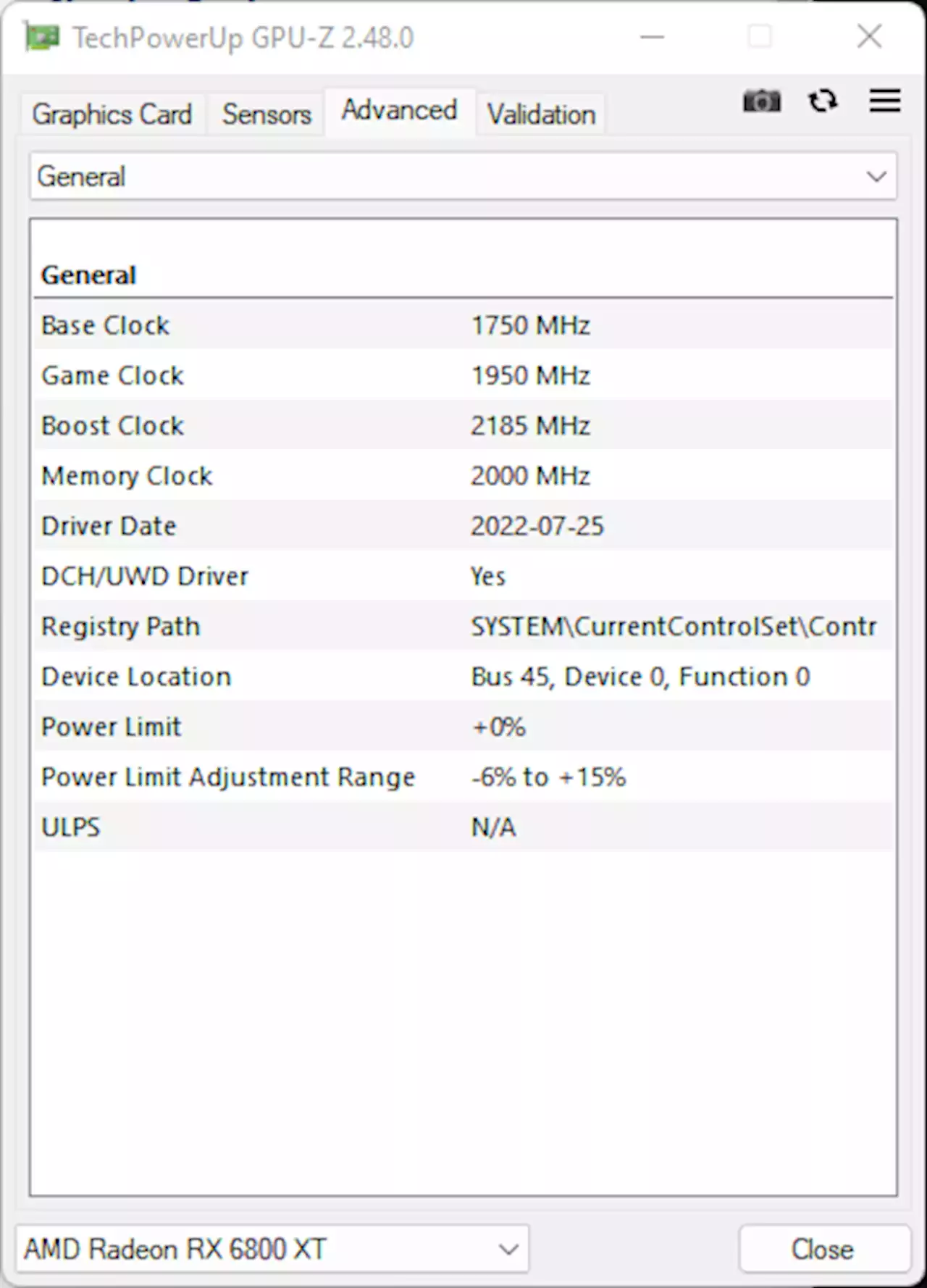The image size is (927, 1288).
Task: Click the General section heading
Action: coord(88,275)
